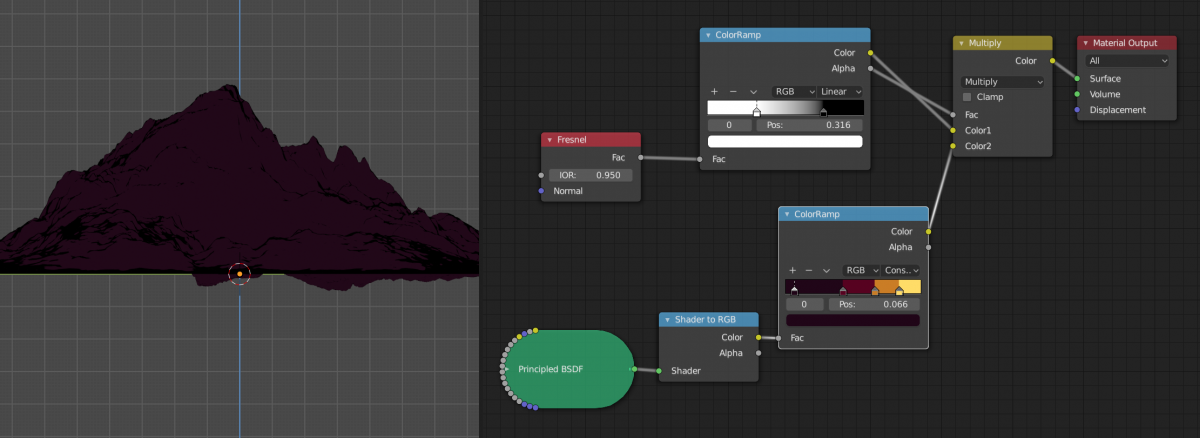Click the Fresnel node Fac output socket
The width and height of the screenshot is (1200, 438).
tap(640, 157)
